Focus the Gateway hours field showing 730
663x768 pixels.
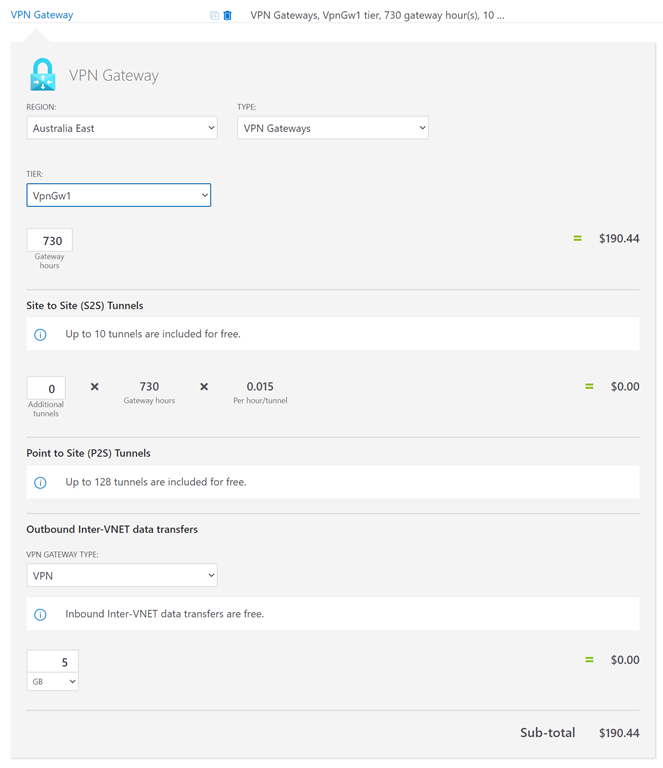point(50,241)
